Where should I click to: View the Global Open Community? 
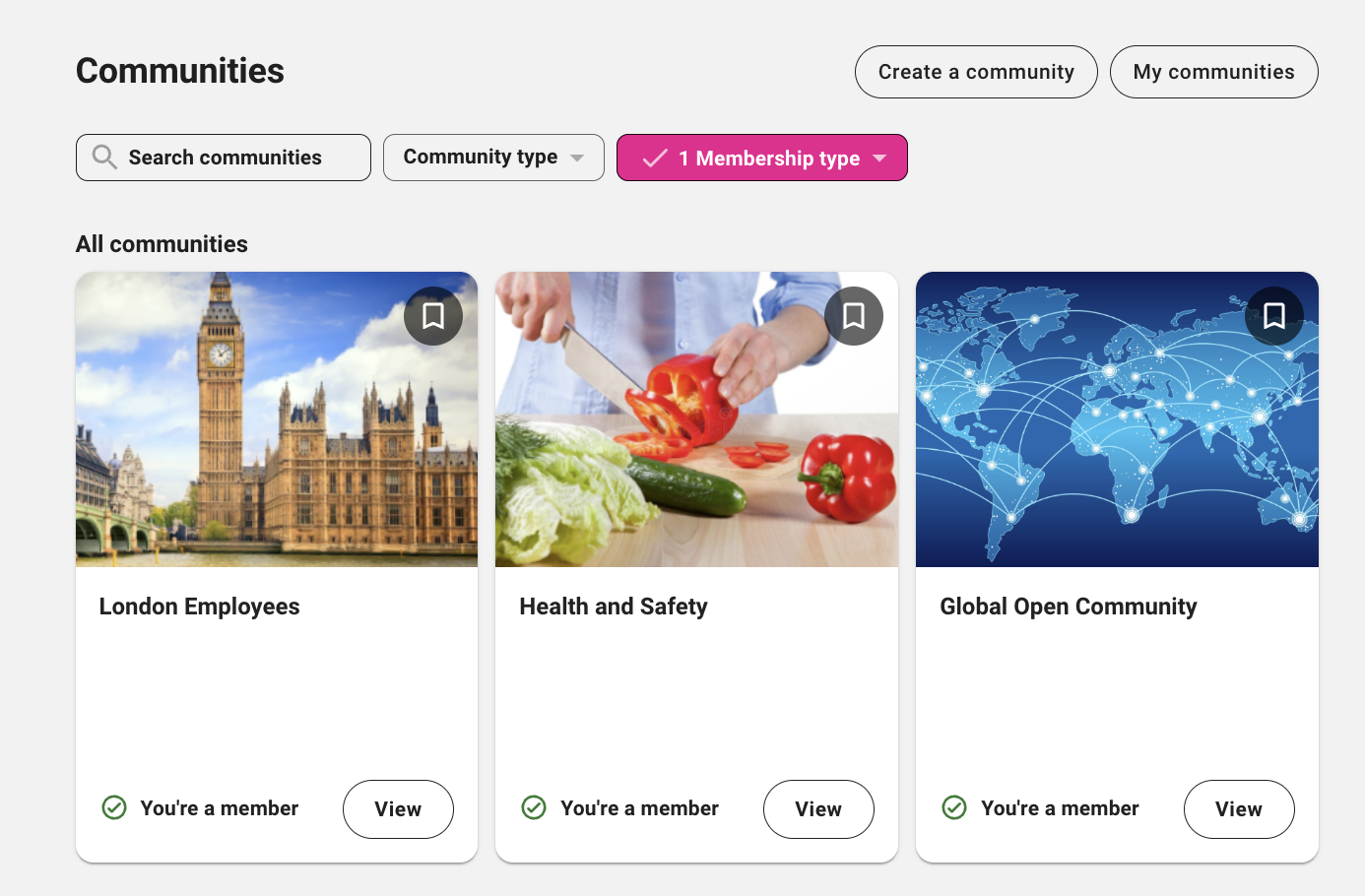point(1239,809)
